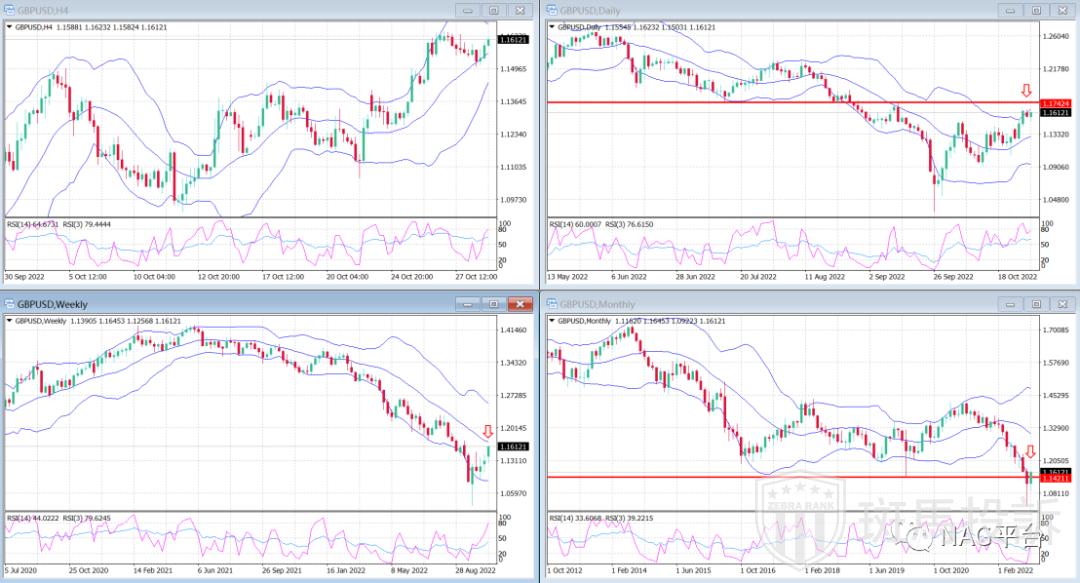Click the 1.04800 price level in Daily scale
Screen dimensions: 1080x583
1055,200
